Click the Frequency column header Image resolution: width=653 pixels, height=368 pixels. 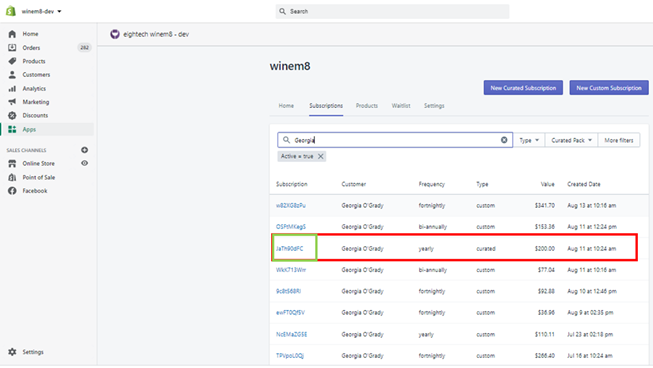pos(431,184)
